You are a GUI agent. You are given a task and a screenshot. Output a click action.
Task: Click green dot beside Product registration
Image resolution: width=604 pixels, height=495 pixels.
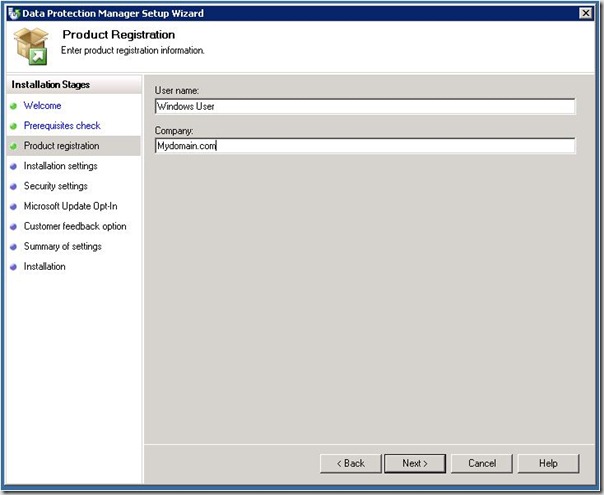pyautogui.click(x=13, y=146)
